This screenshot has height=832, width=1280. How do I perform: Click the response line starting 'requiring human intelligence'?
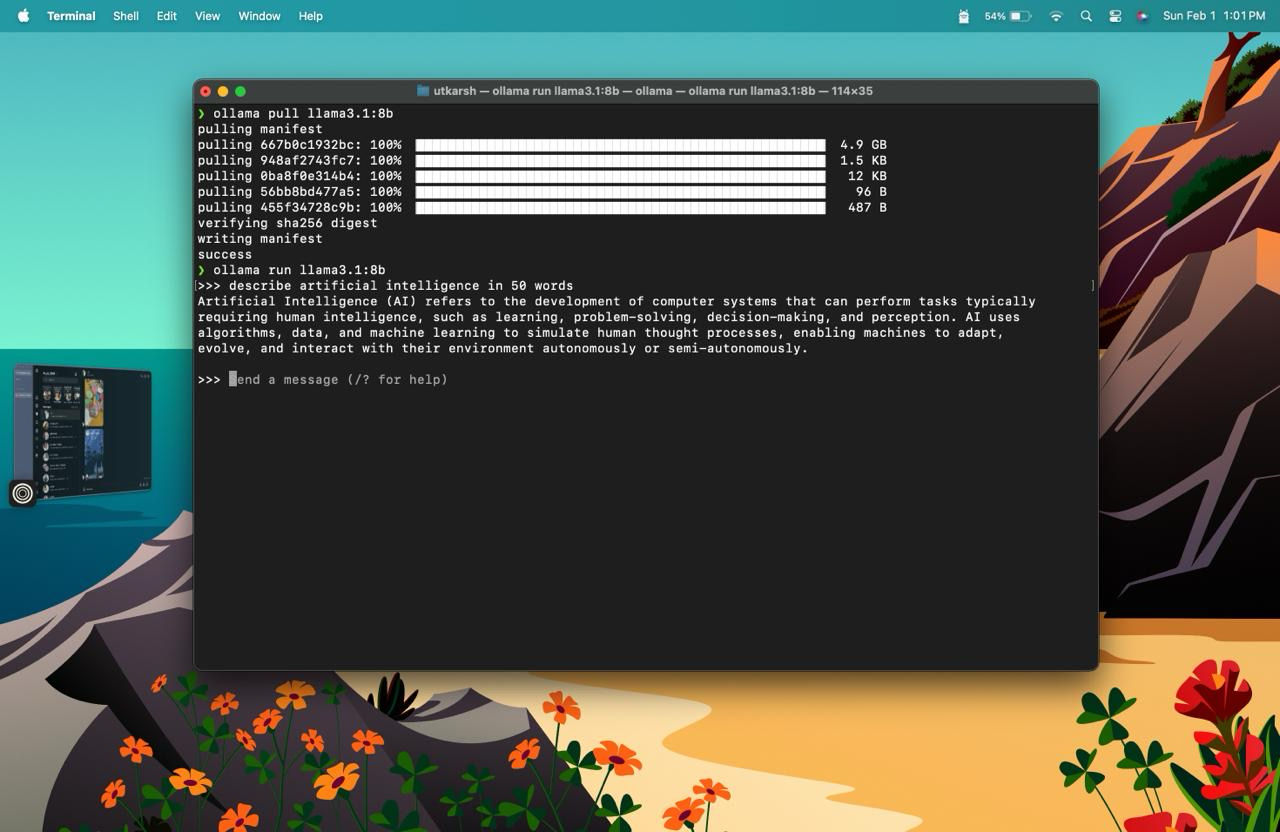608,317
